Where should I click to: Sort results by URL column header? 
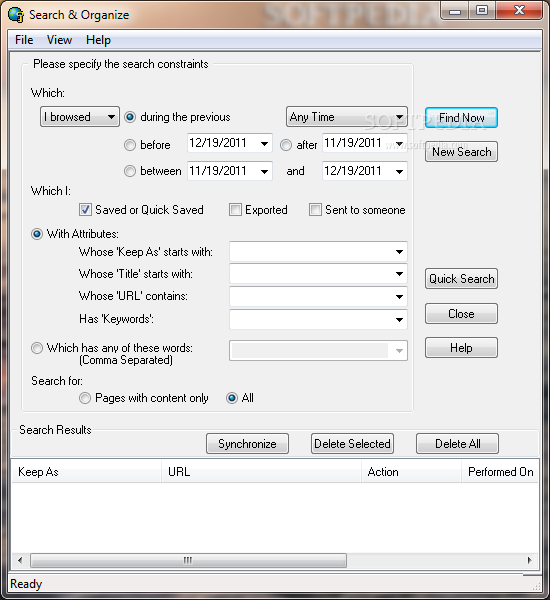point(261,472)
